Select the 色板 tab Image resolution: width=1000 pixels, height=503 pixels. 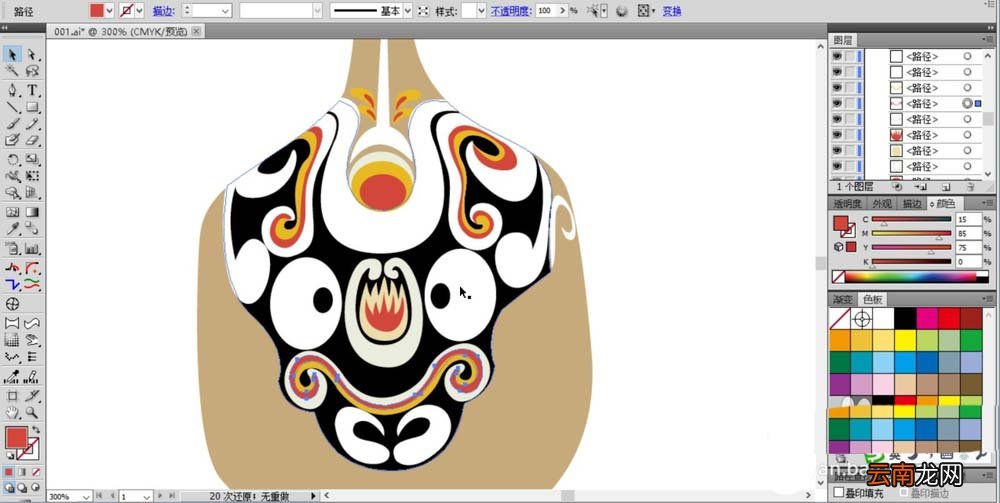(x=872, y=299)
